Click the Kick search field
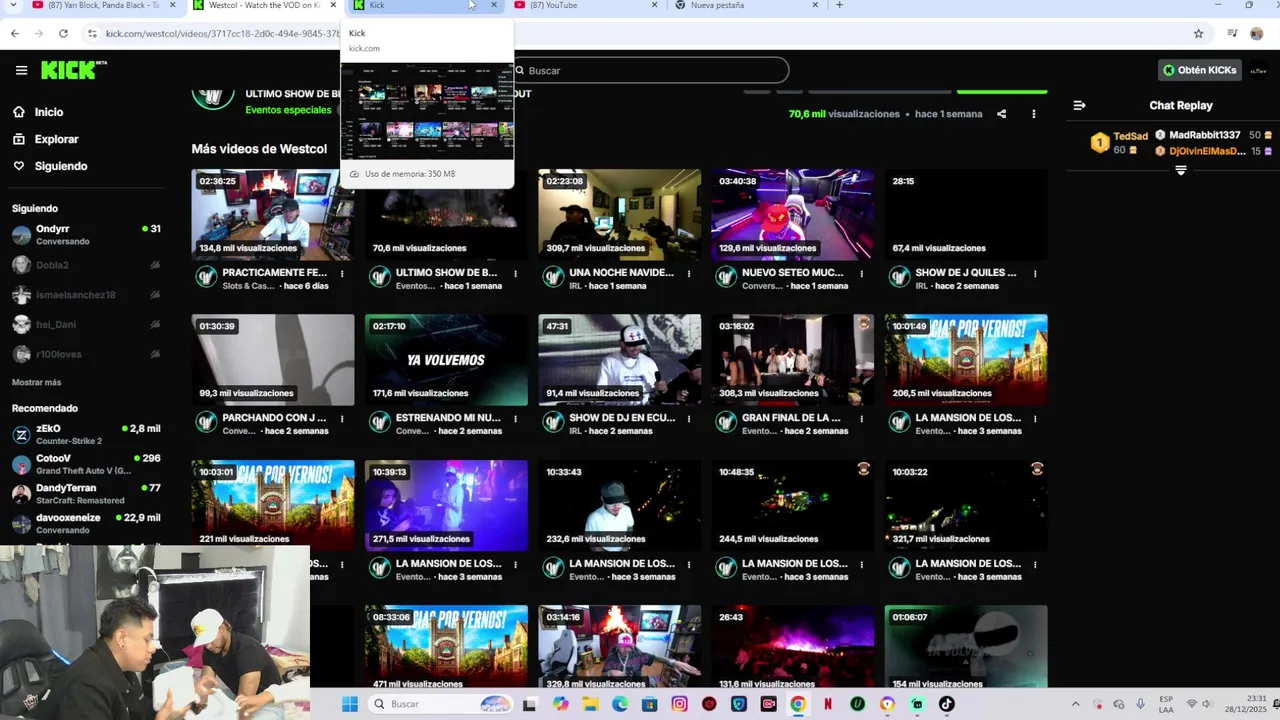The width and height of the screenshot is (1280, 720). [650, 70]
